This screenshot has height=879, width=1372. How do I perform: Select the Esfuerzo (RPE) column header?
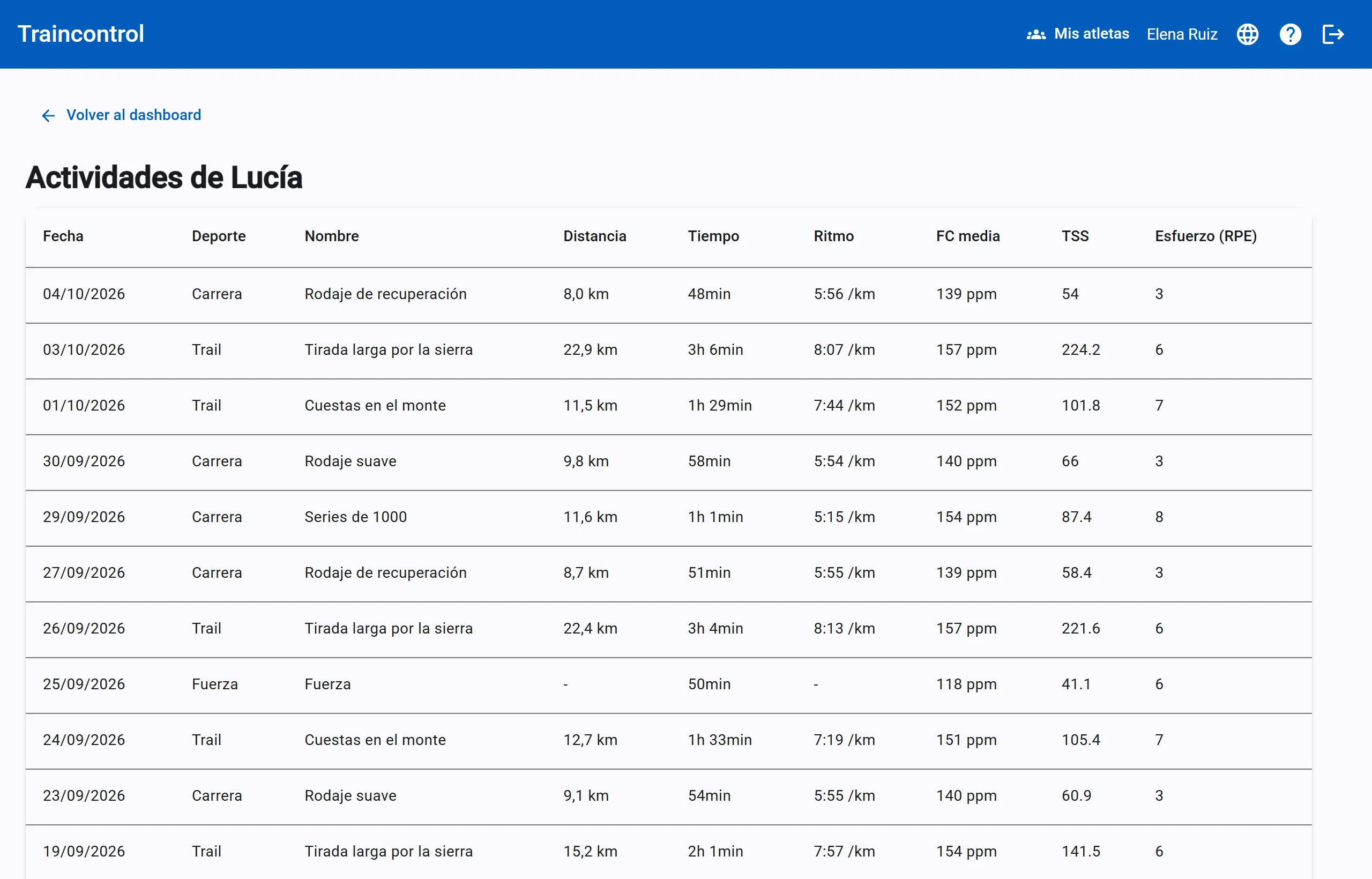pos(1205,236)
